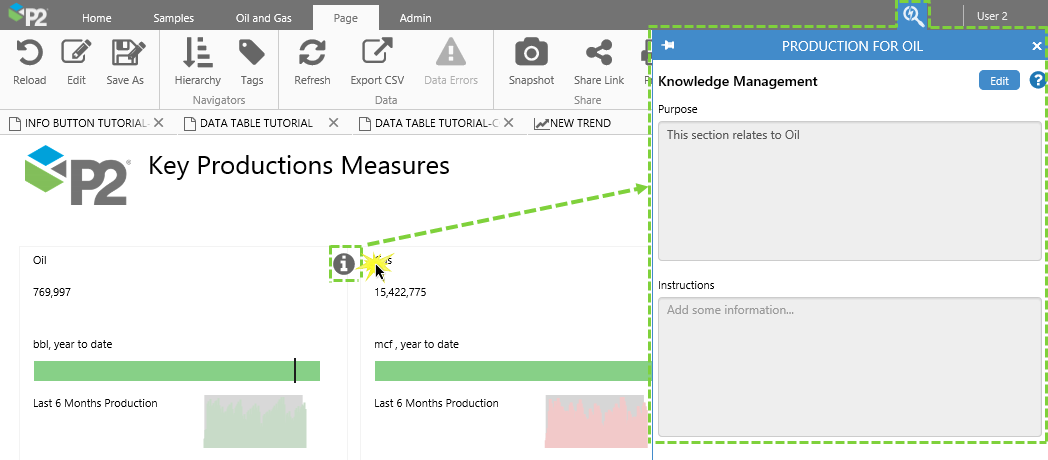The height and width of the screenshot is (460, 1048).
Task: Take a Snapshot with camera icon
Action: [531, 54]
